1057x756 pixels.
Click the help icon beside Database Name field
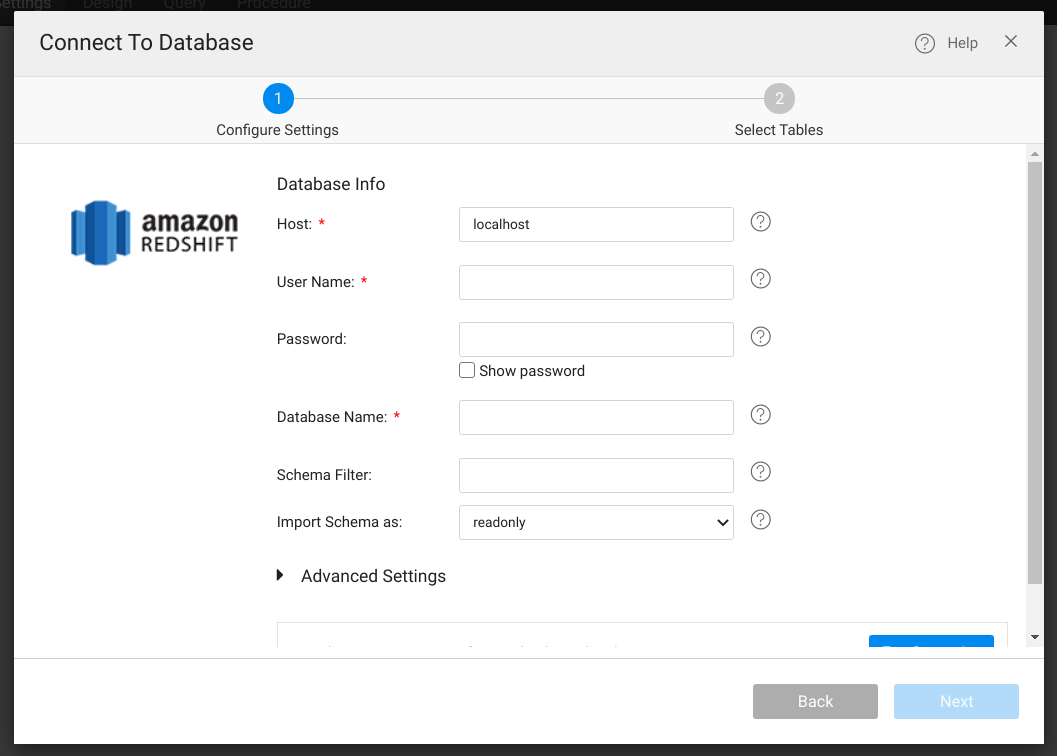(760, 414)
